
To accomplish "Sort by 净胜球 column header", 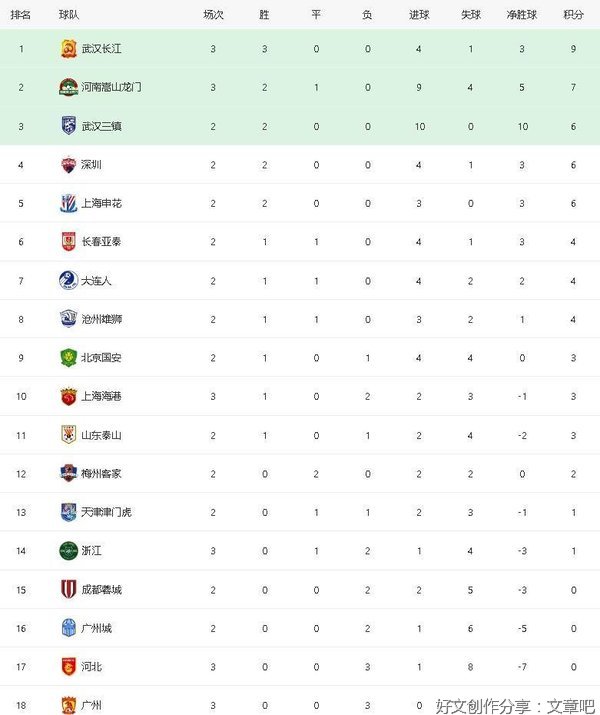I will [522, 15].
